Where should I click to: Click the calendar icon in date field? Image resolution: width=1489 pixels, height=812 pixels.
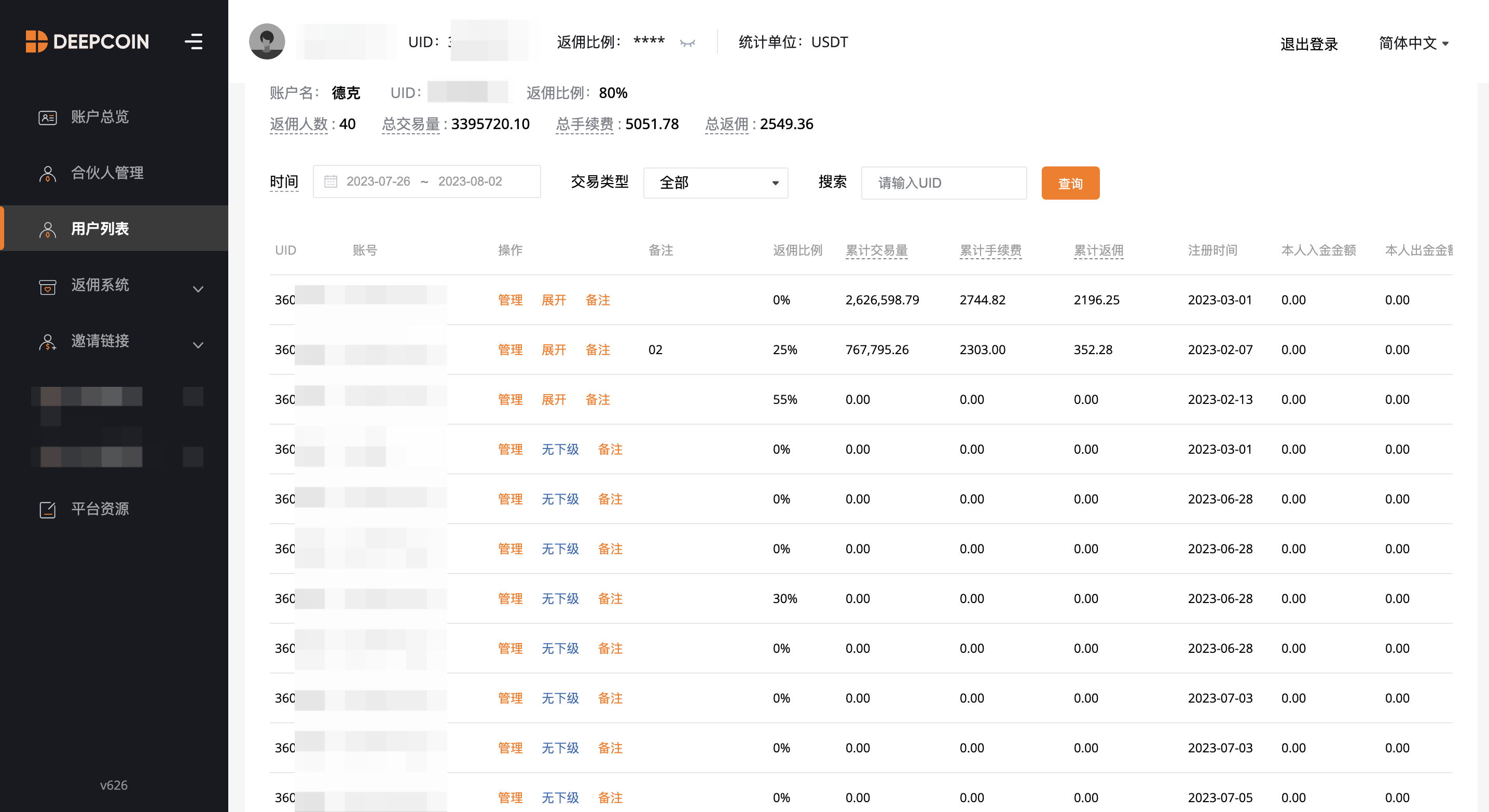coord(330,181)
